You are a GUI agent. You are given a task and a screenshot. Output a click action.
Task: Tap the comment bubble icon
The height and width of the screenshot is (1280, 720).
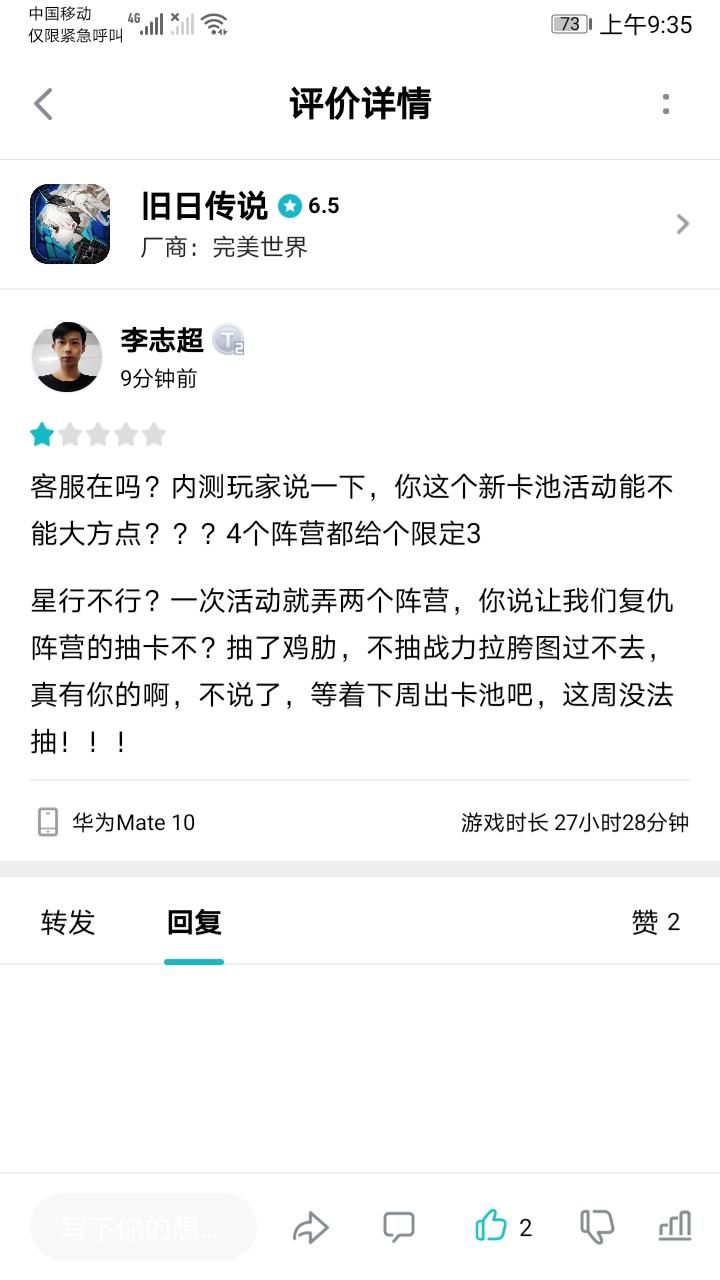coord(399,1227)
